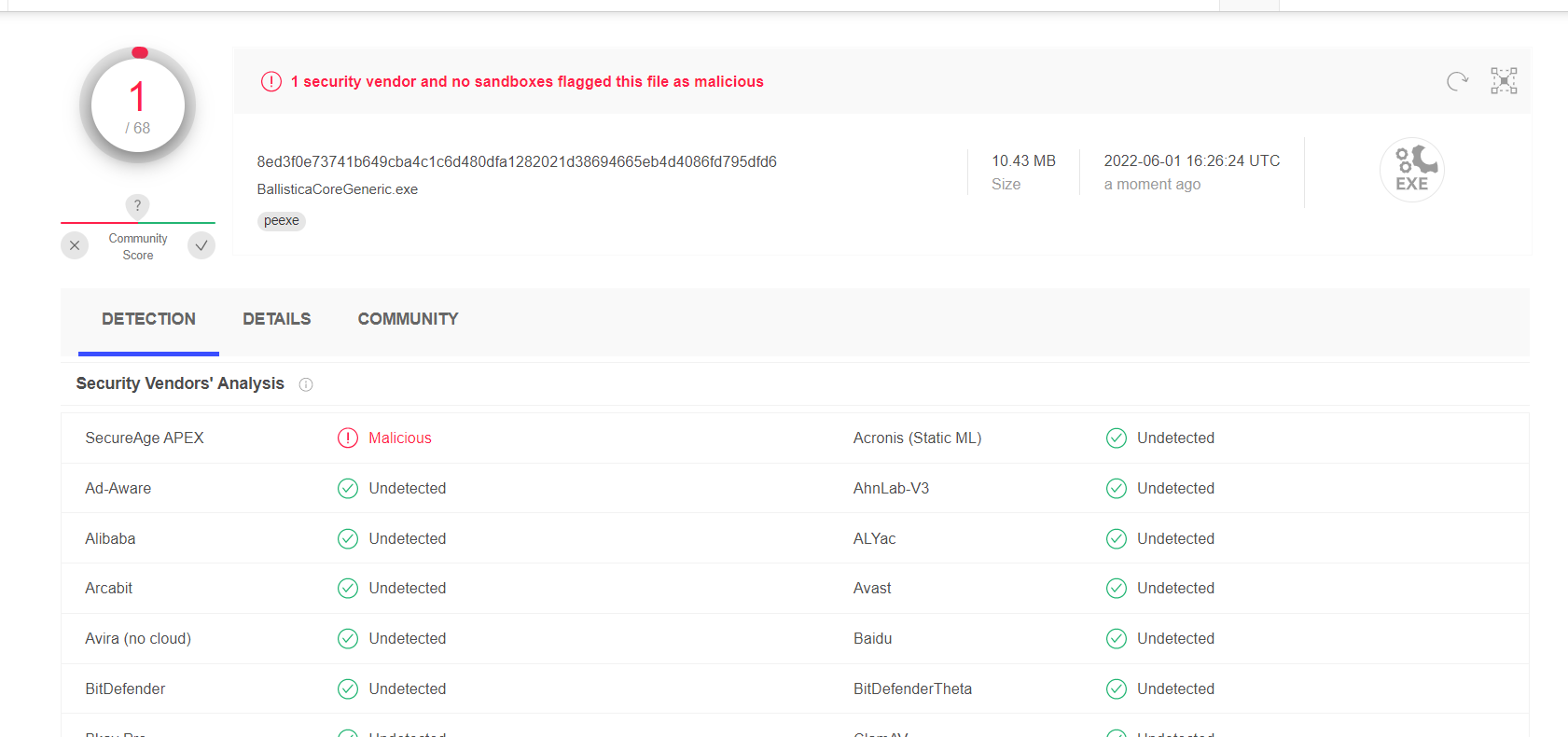Open the similar files graph icon

click(x=1504, y=81)
